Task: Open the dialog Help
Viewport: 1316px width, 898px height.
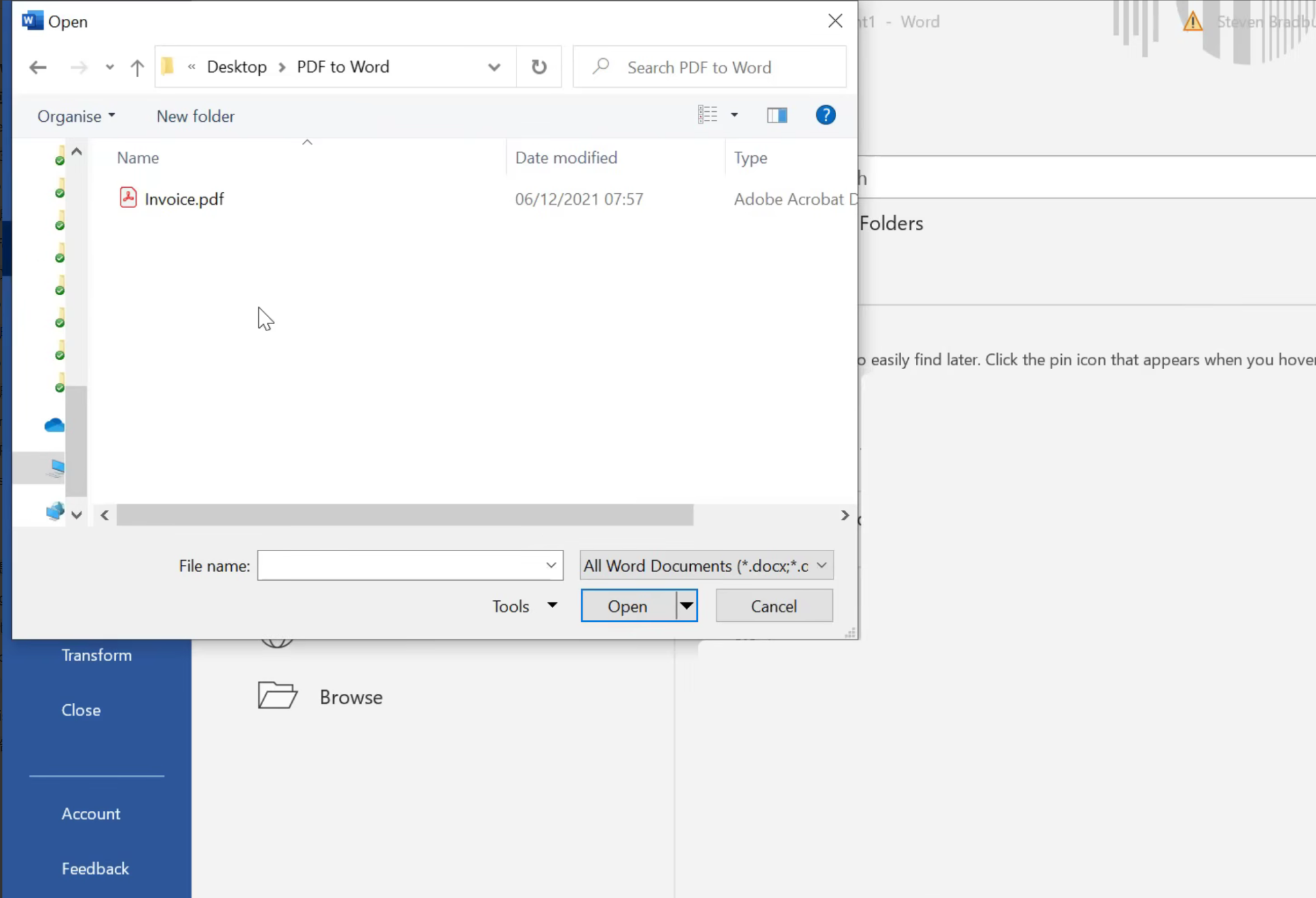Action: pyautogui.click(x=826, y=115)
